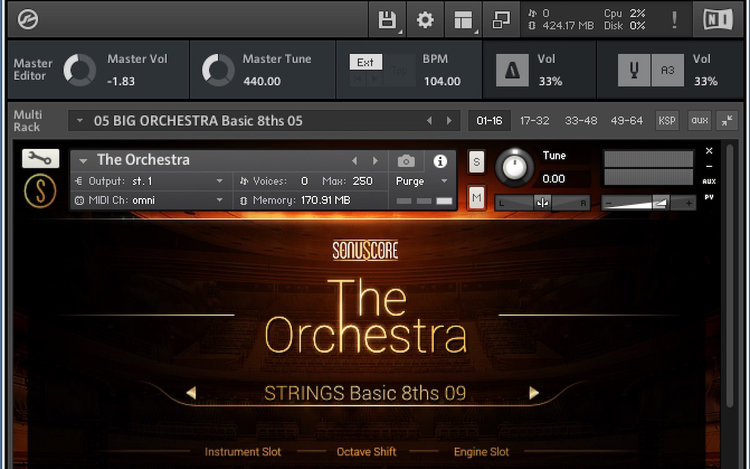750x469 pixels.
Task: Click the Instrument Slot label
Action: [243, 452]
